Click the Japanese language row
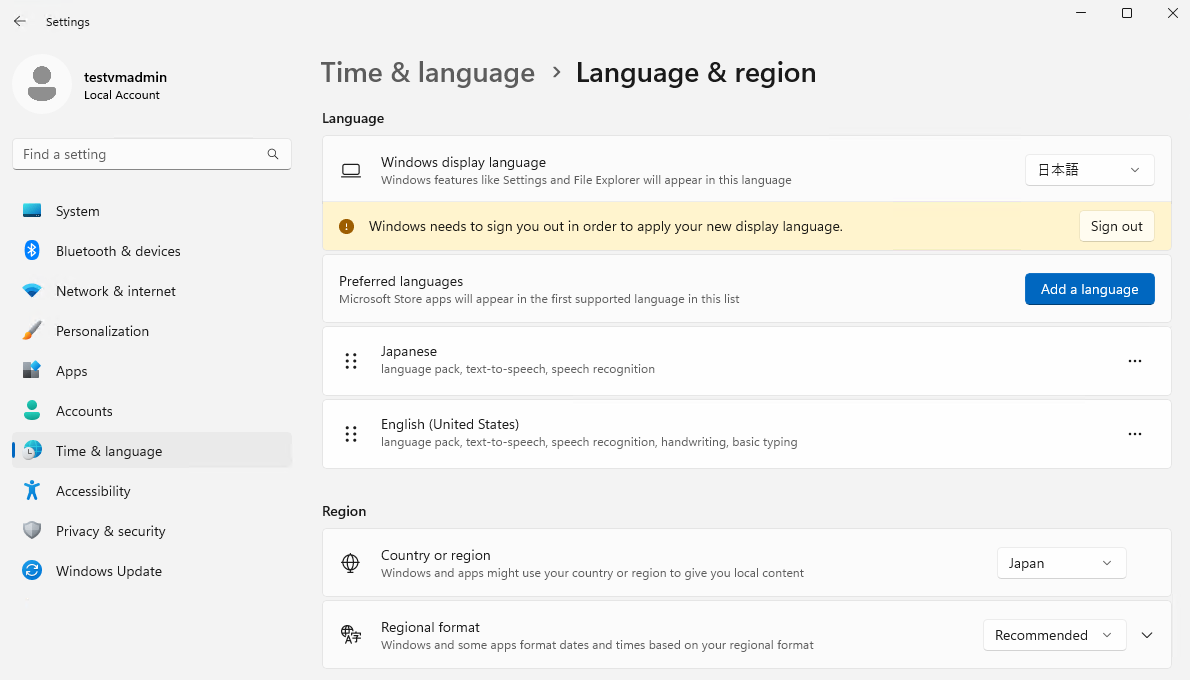 click(747, 360)
